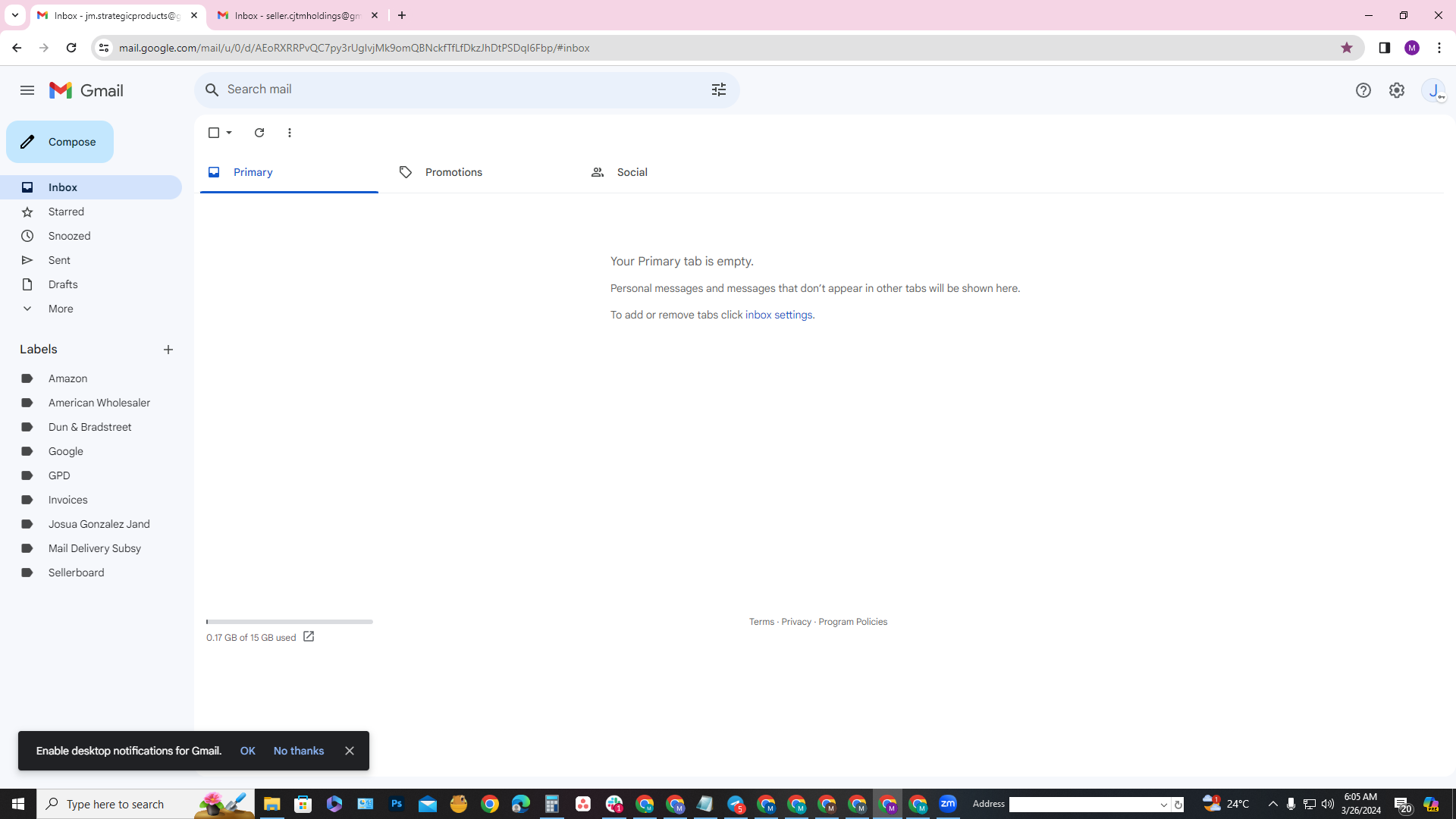
Task: Click the storage usage progress bar
Action: click(290, 622)
